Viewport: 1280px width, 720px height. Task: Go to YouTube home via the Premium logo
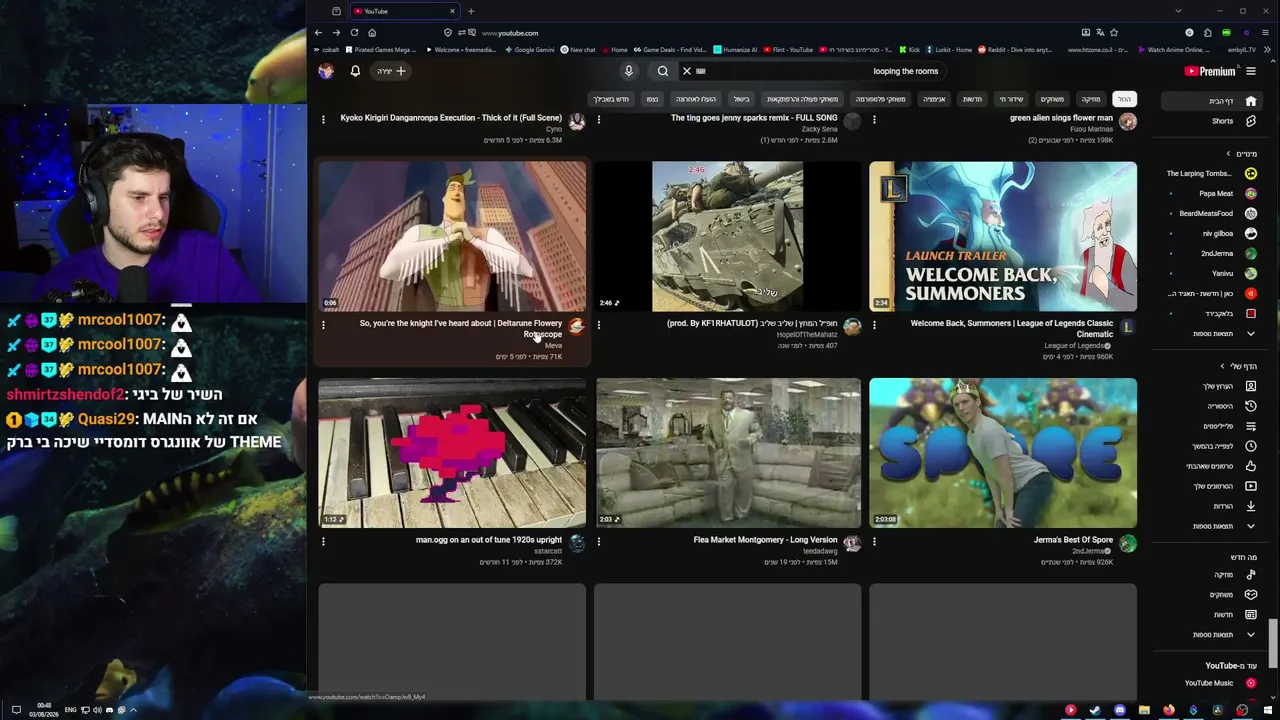[x=1210, y=71]
